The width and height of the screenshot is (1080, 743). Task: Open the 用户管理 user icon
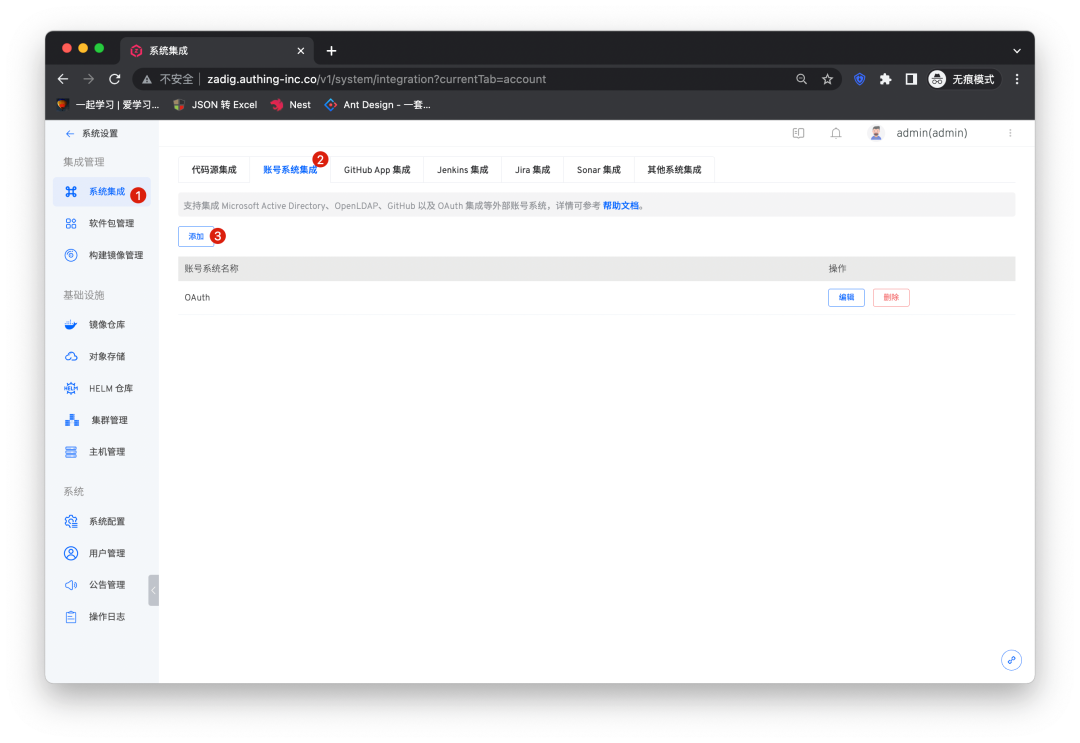[x=71, y=553]
